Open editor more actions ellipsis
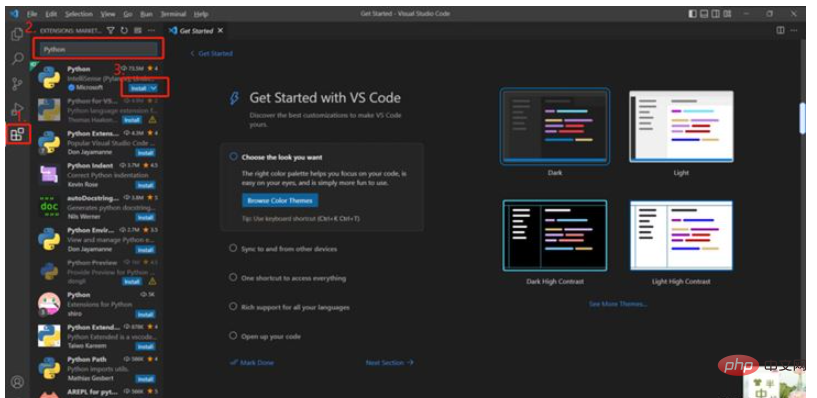Image resolution: width=817 pixels, height=398 pixels. tap(794, 31)
